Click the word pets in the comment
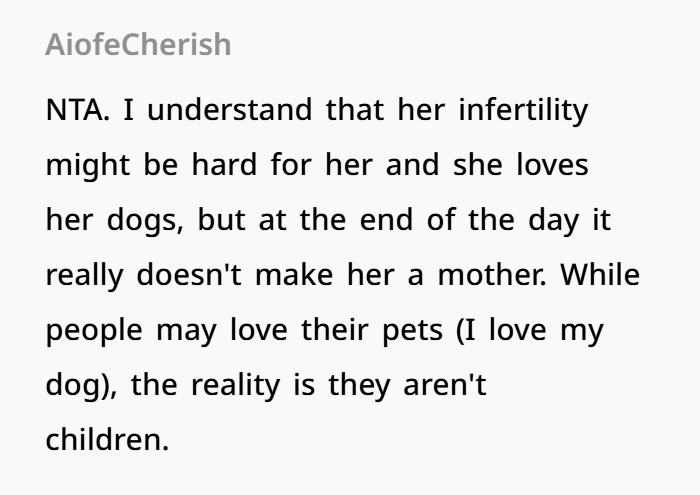The height and width of the screenshot is (495, 700). pyautogui.click(x=412, y=330)
